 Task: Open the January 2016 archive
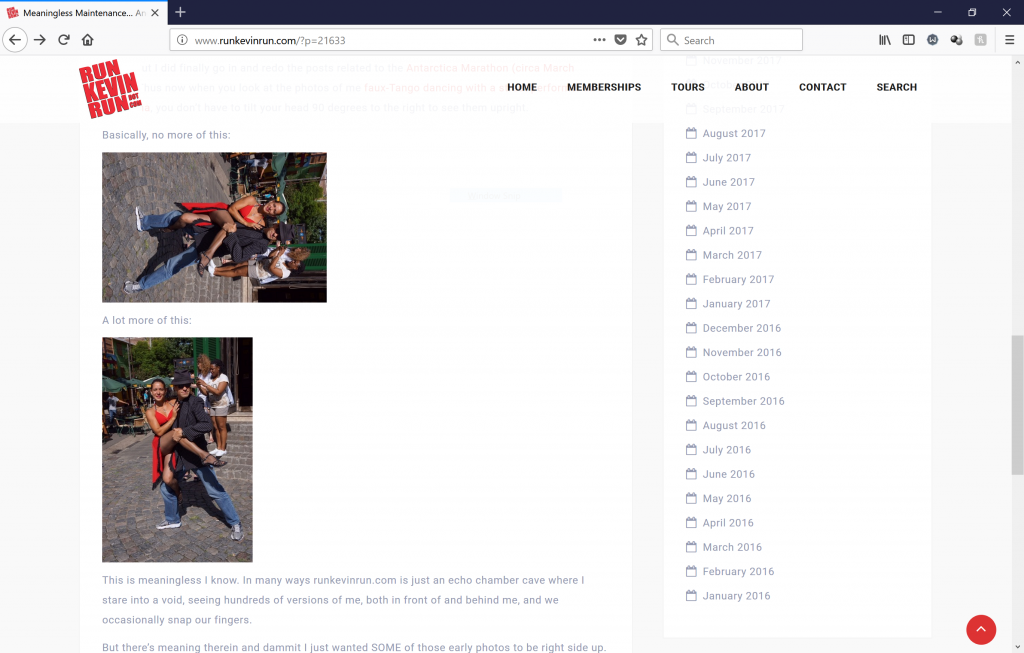(736, 596)
